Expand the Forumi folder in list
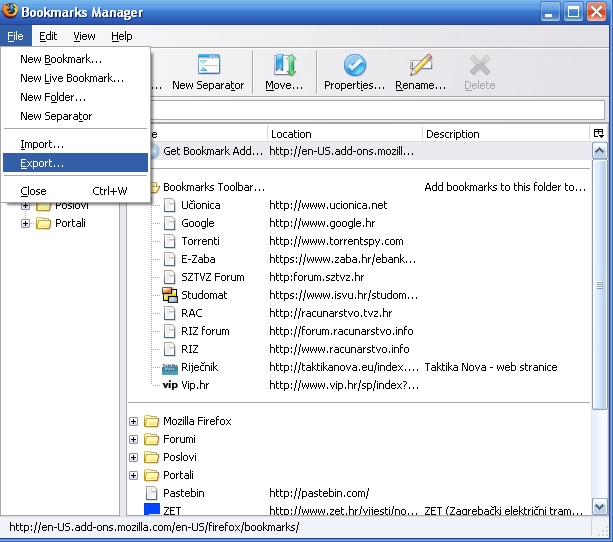 (x=133, y=439)
